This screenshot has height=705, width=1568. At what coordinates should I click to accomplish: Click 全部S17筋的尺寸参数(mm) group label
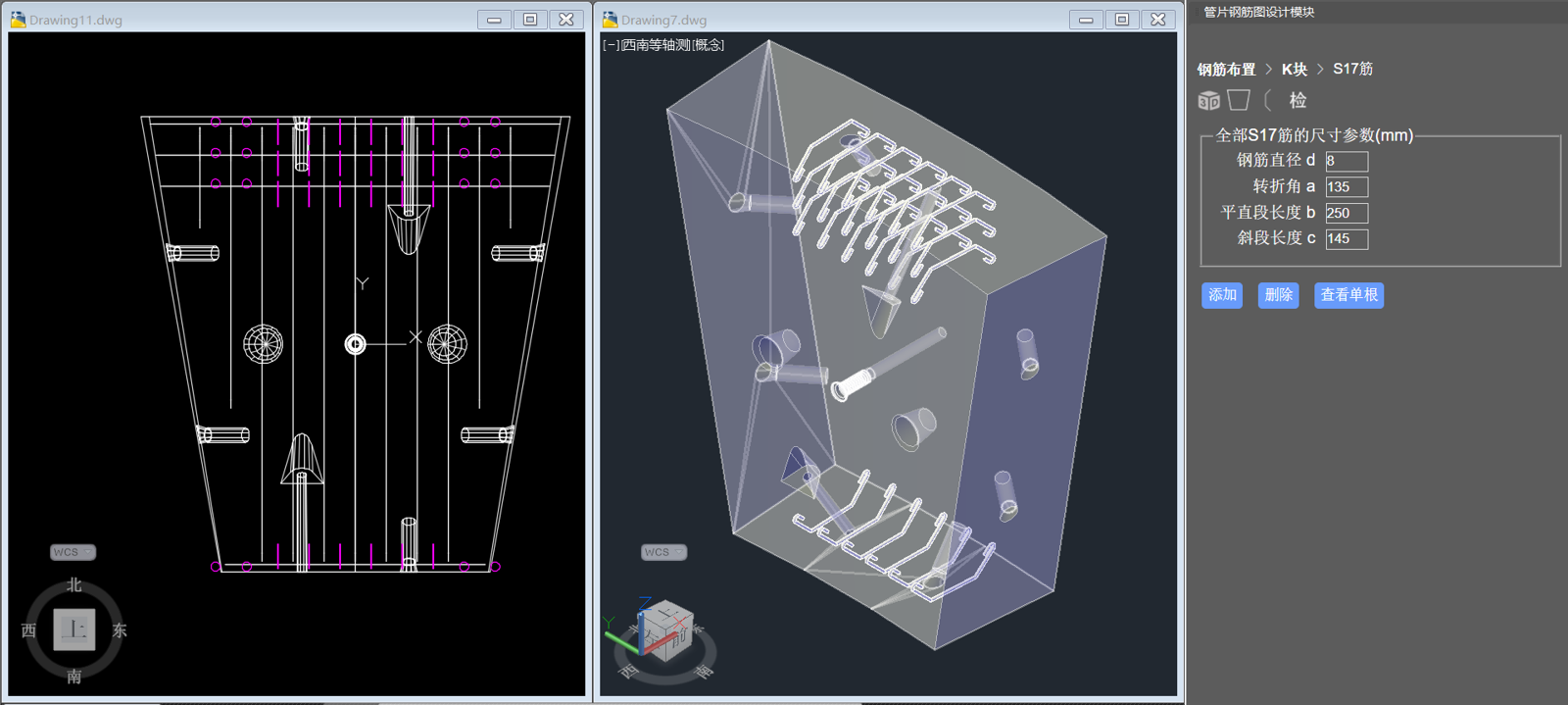tap(1314, 135)
